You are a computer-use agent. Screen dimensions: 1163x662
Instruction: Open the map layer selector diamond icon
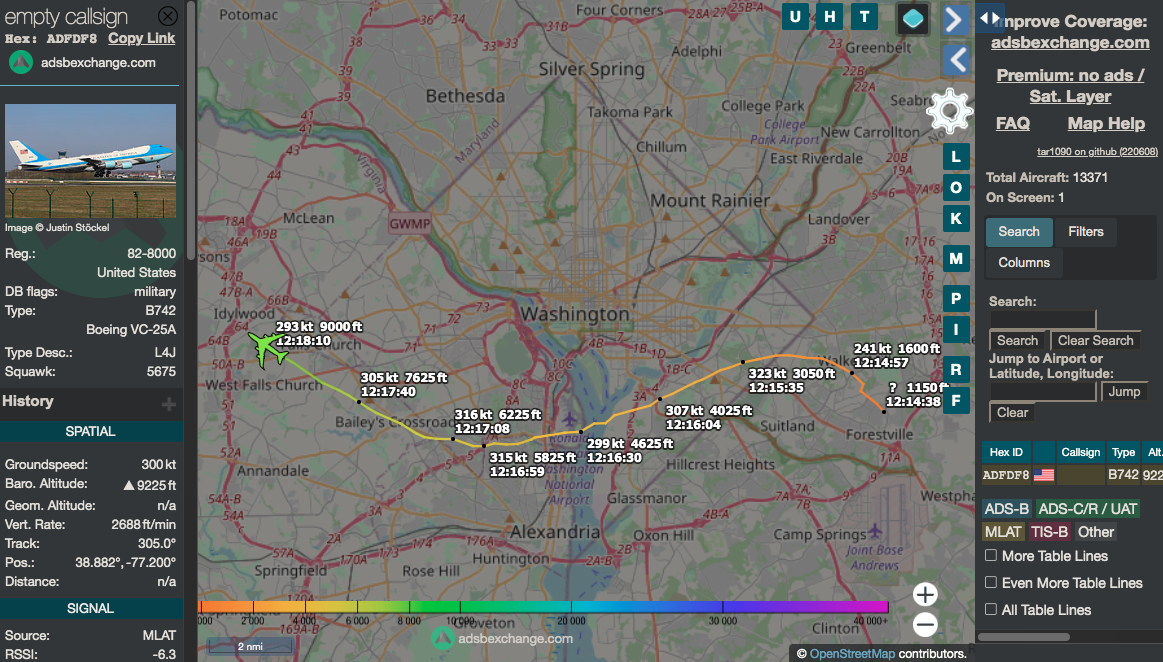913,19
